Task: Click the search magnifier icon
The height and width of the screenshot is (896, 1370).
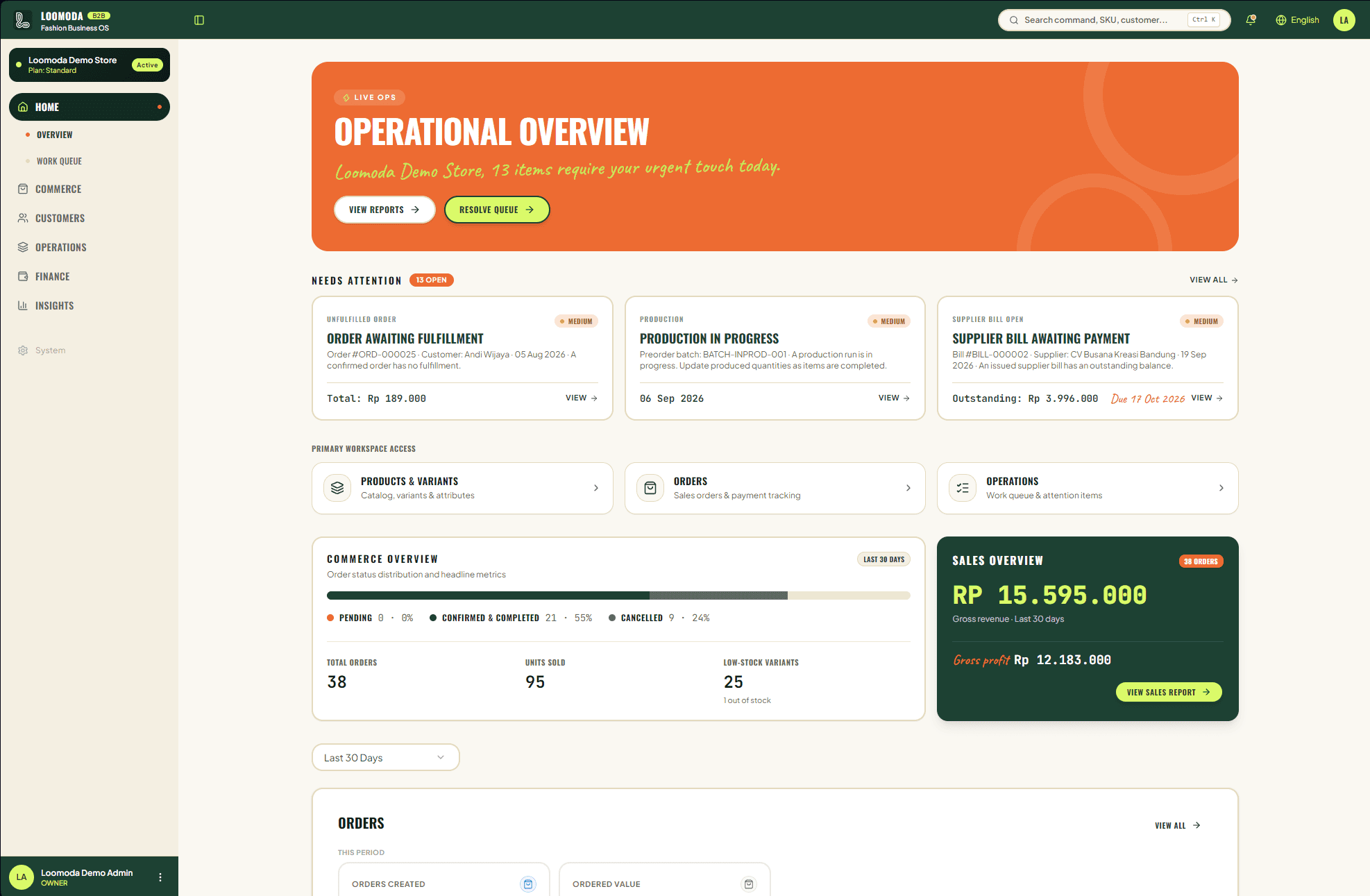Action: (1014, 20)
